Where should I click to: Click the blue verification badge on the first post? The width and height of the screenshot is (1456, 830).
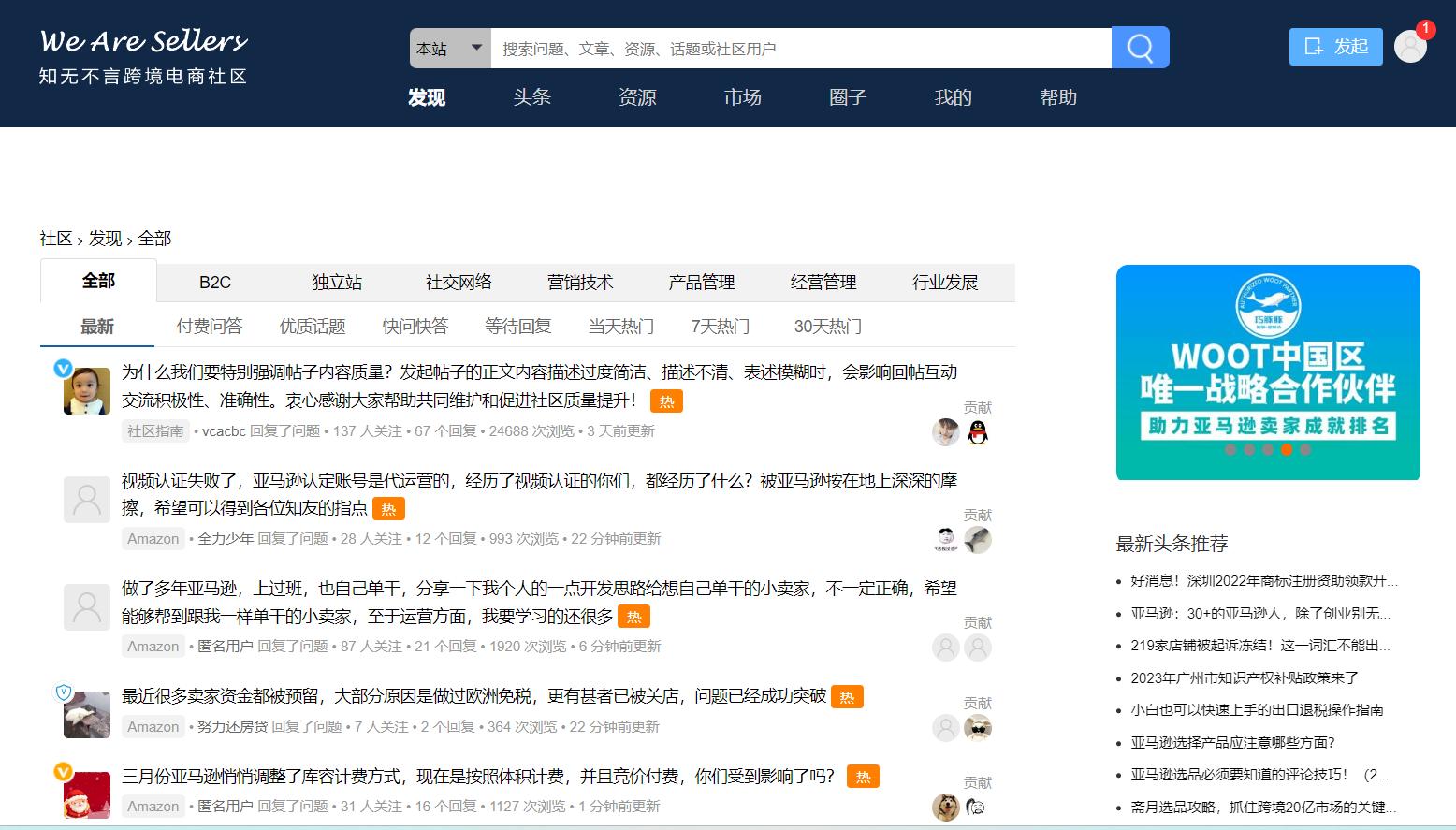(x=62, y=368)
